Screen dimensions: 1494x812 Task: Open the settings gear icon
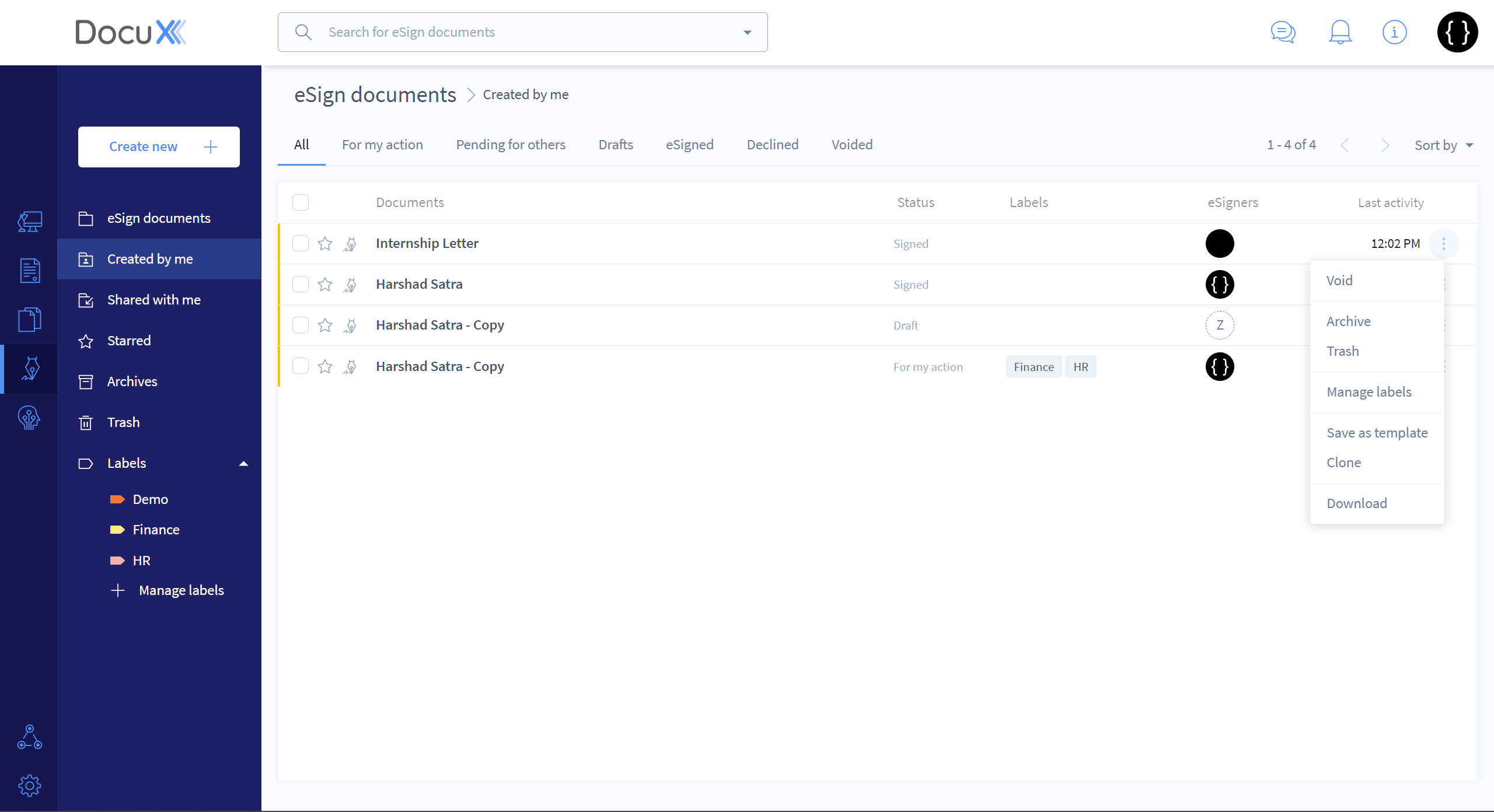(29, 785)
